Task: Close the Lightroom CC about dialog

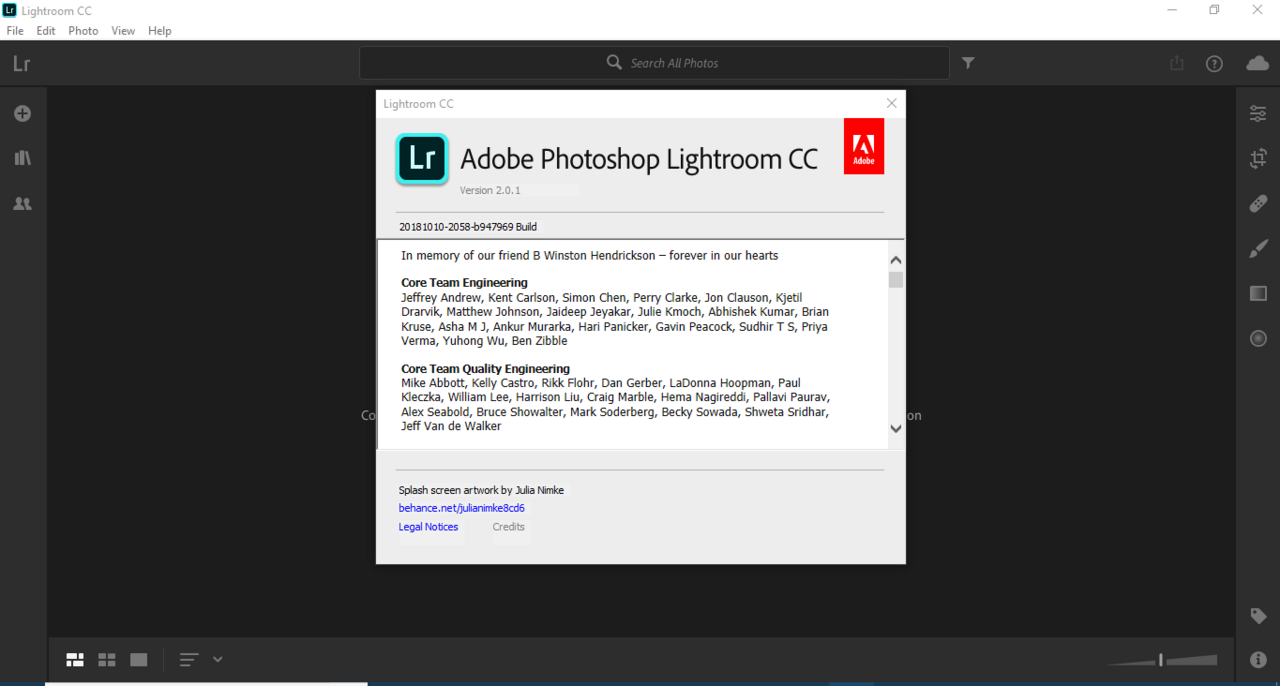Action: pyautogui.click(x=892, y=103)
